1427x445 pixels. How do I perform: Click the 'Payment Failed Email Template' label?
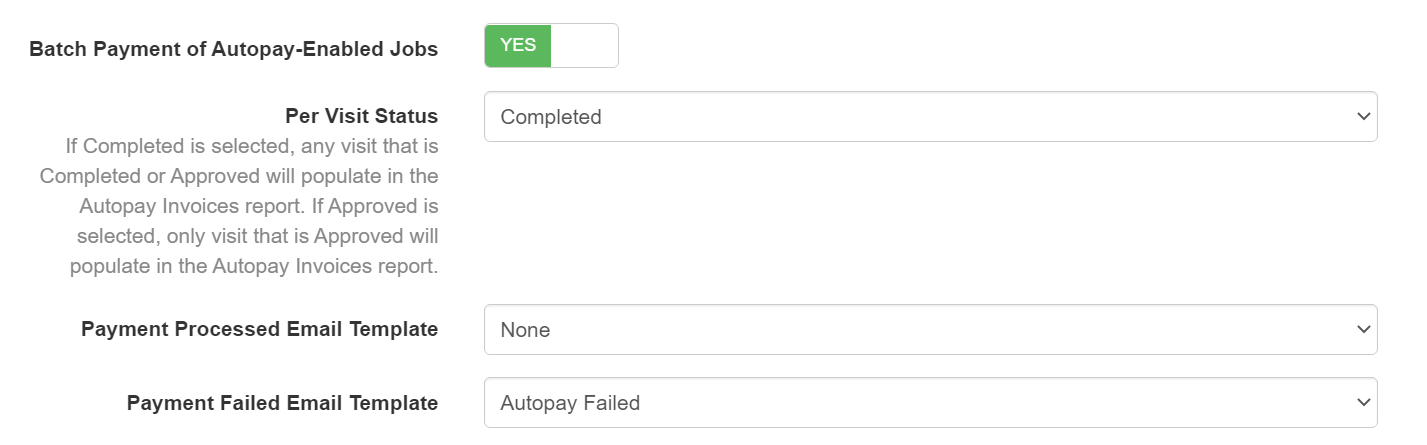point(282,403)
